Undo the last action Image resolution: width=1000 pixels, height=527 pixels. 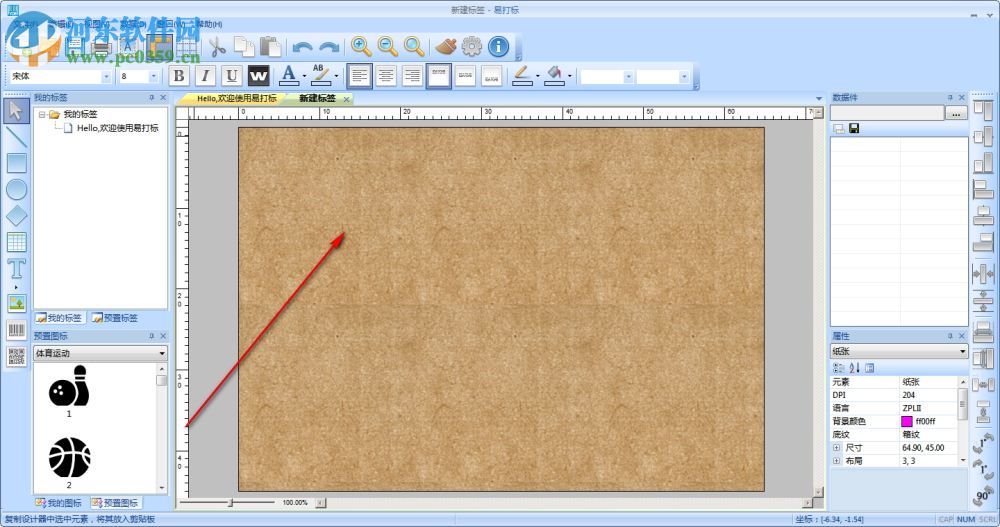[x=302, y=47]
